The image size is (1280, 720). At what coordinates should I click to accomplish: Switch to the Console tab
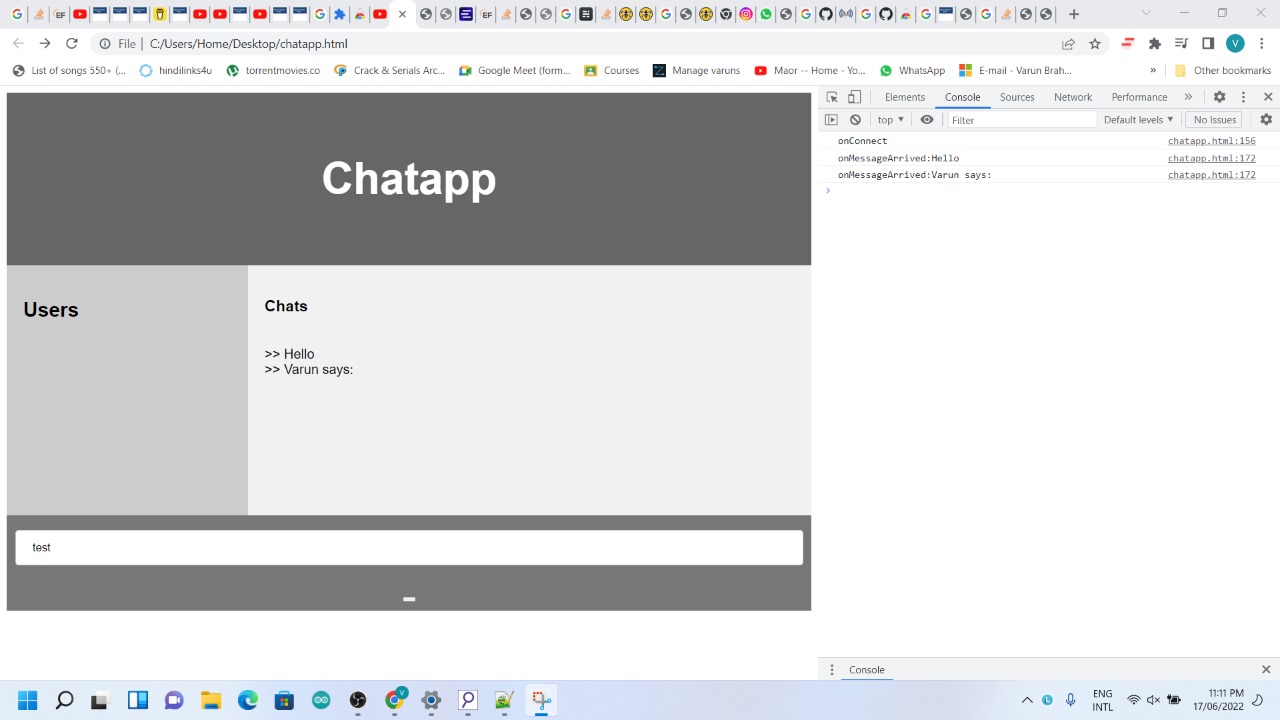tap(963, 97)
